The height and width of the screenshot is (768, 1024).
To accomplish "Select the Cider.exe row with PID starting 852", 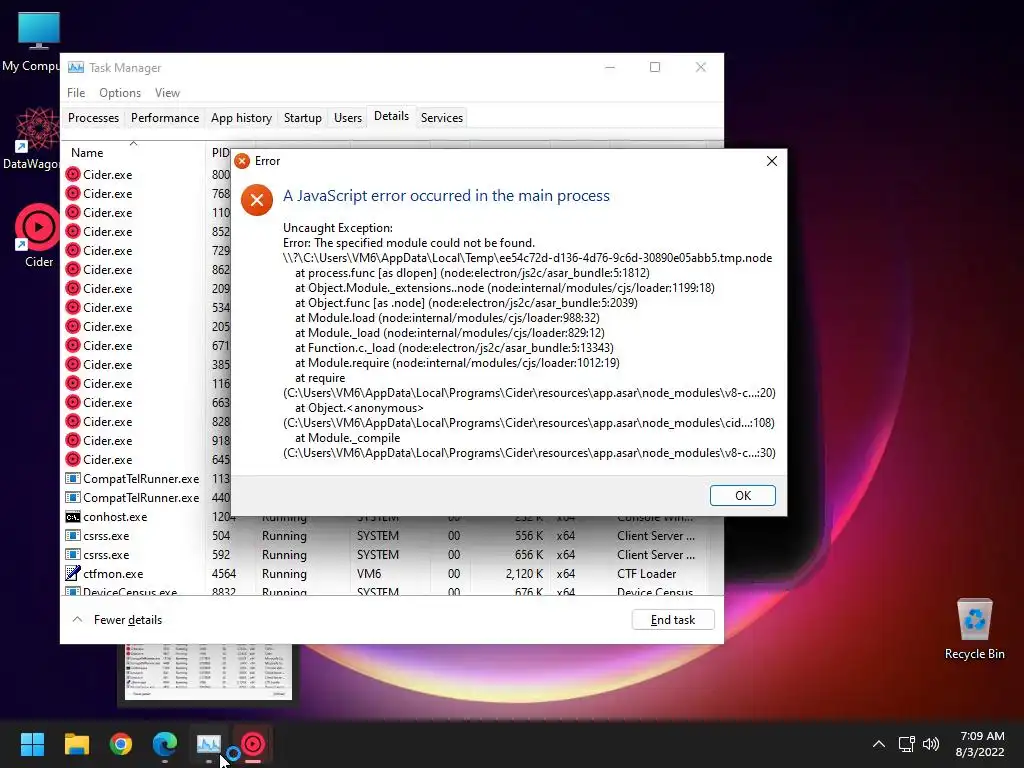I will pos(148,231).
